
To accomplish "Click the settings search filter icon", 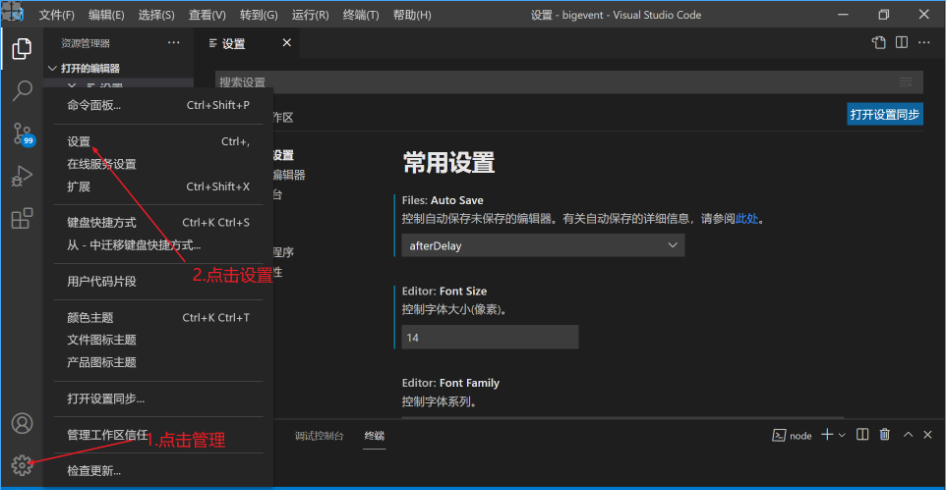I will [x=905, y=82].
